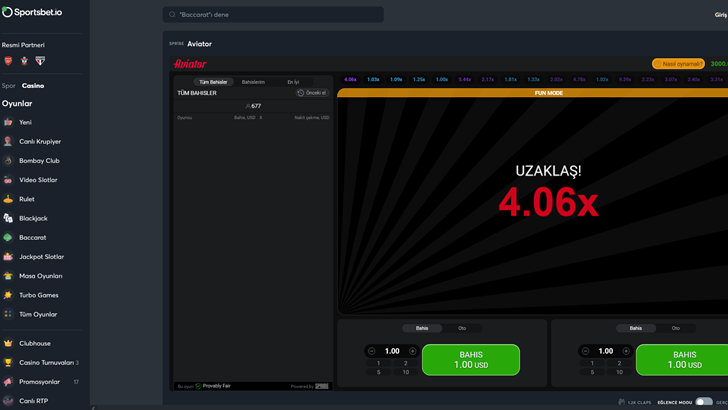Image resolution: width=728 pixels, height=410 pixels.
Task: Choose quick amount 2 in left bet panel
Action: [x=405, y=363]
